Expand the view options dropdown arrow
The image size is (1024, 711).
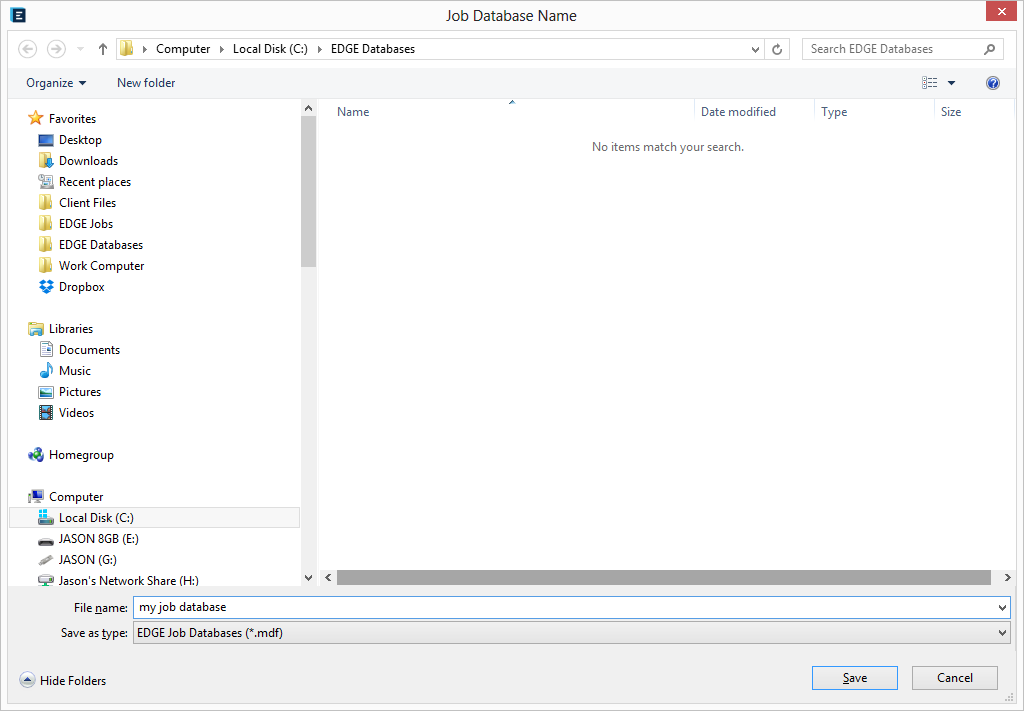(x=951, y=83)
